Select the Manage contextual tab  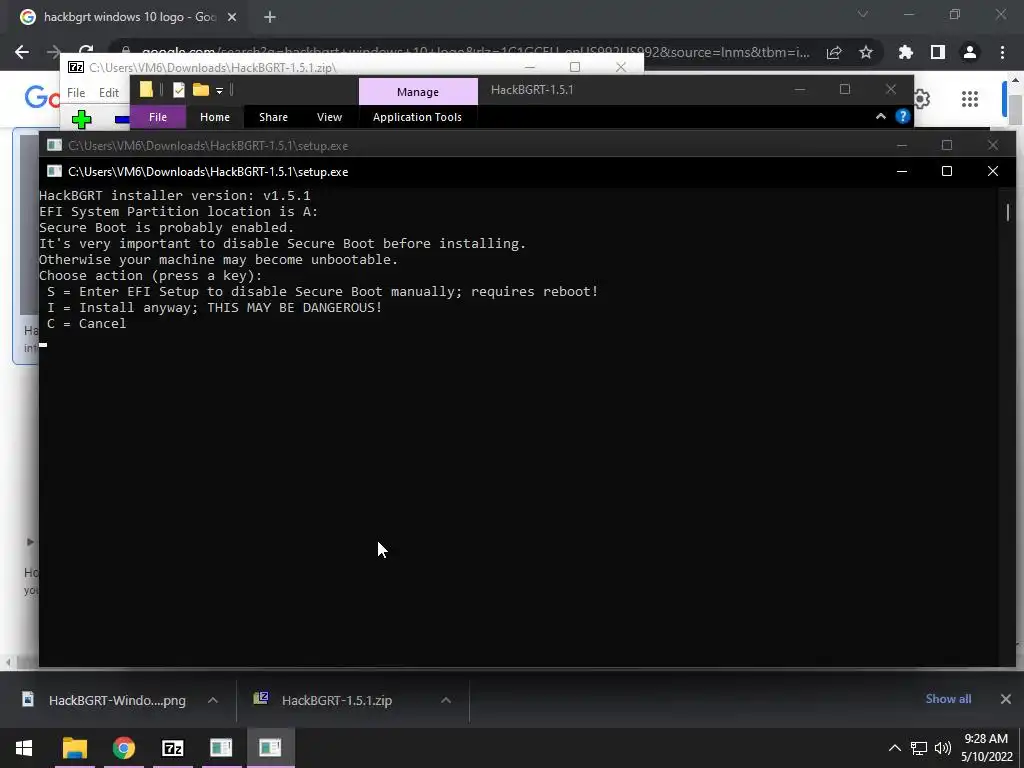click(418, 92)
